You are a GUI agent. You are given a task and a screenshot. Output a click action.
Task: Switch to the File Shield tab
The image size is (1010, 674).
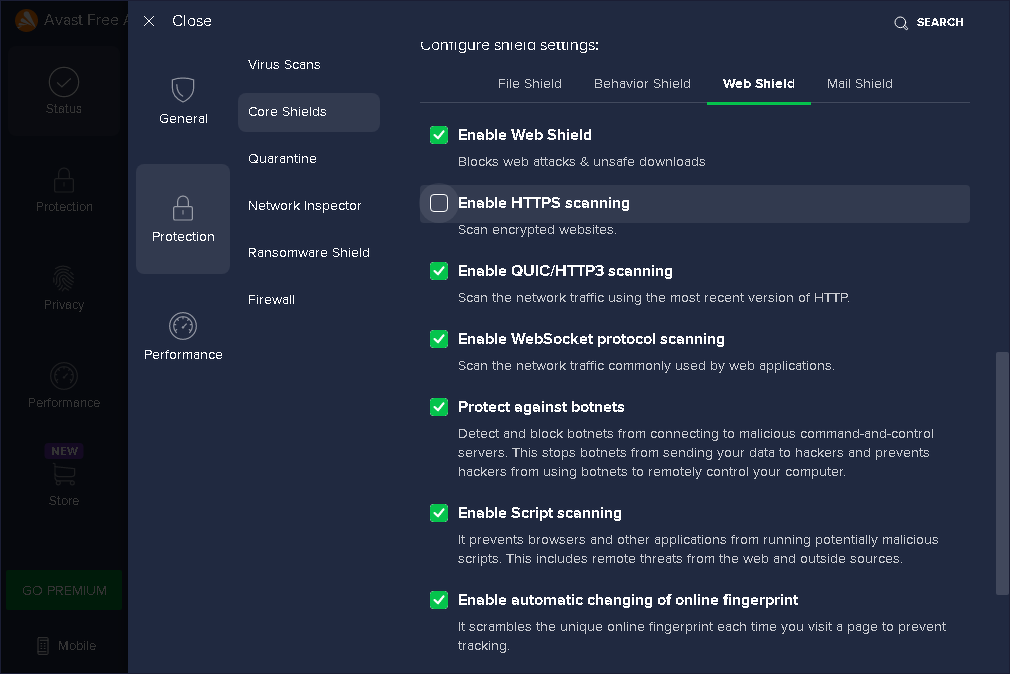(x=530, y=84)
